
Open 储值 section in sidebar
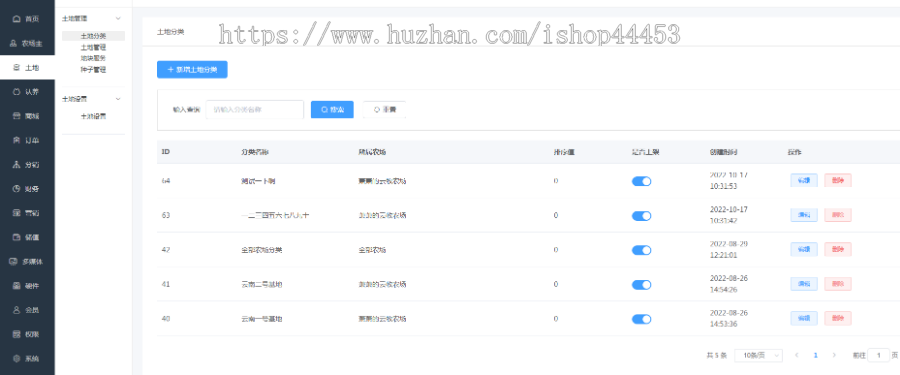pos(27,237)
